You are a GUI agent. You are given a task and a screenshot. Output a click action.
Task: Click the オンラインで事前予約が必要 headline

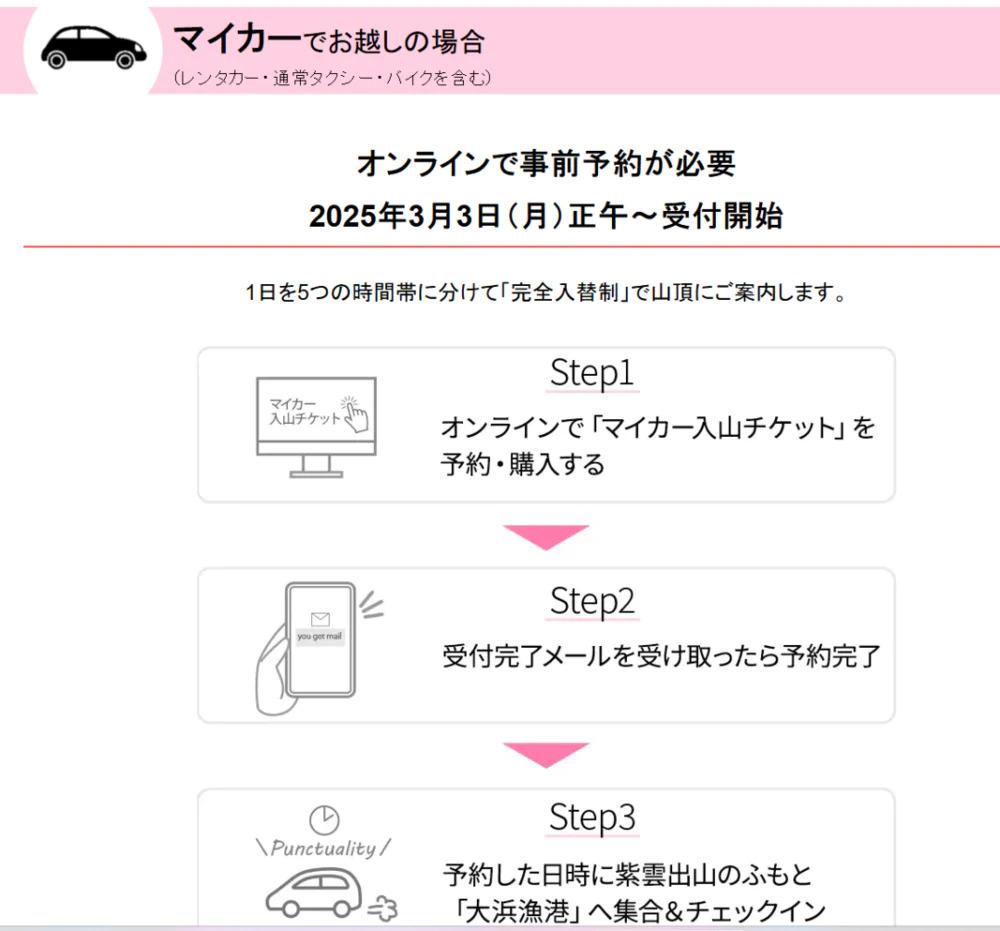pyautogui.click(x=546, y=163)
